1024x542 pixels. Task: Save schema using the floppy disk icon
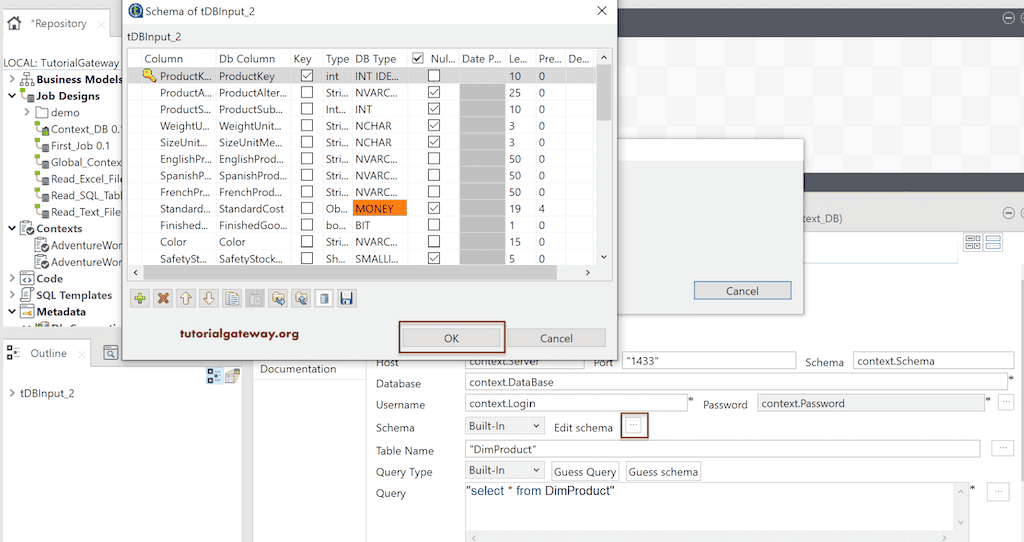click(x=347, y=298)
